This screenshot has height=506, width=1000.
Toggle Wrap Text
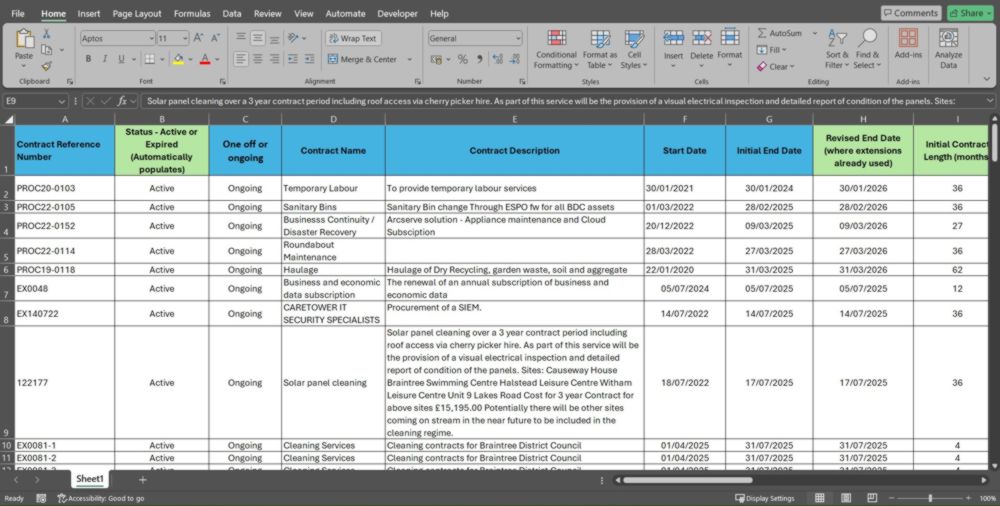click(353, 38)
